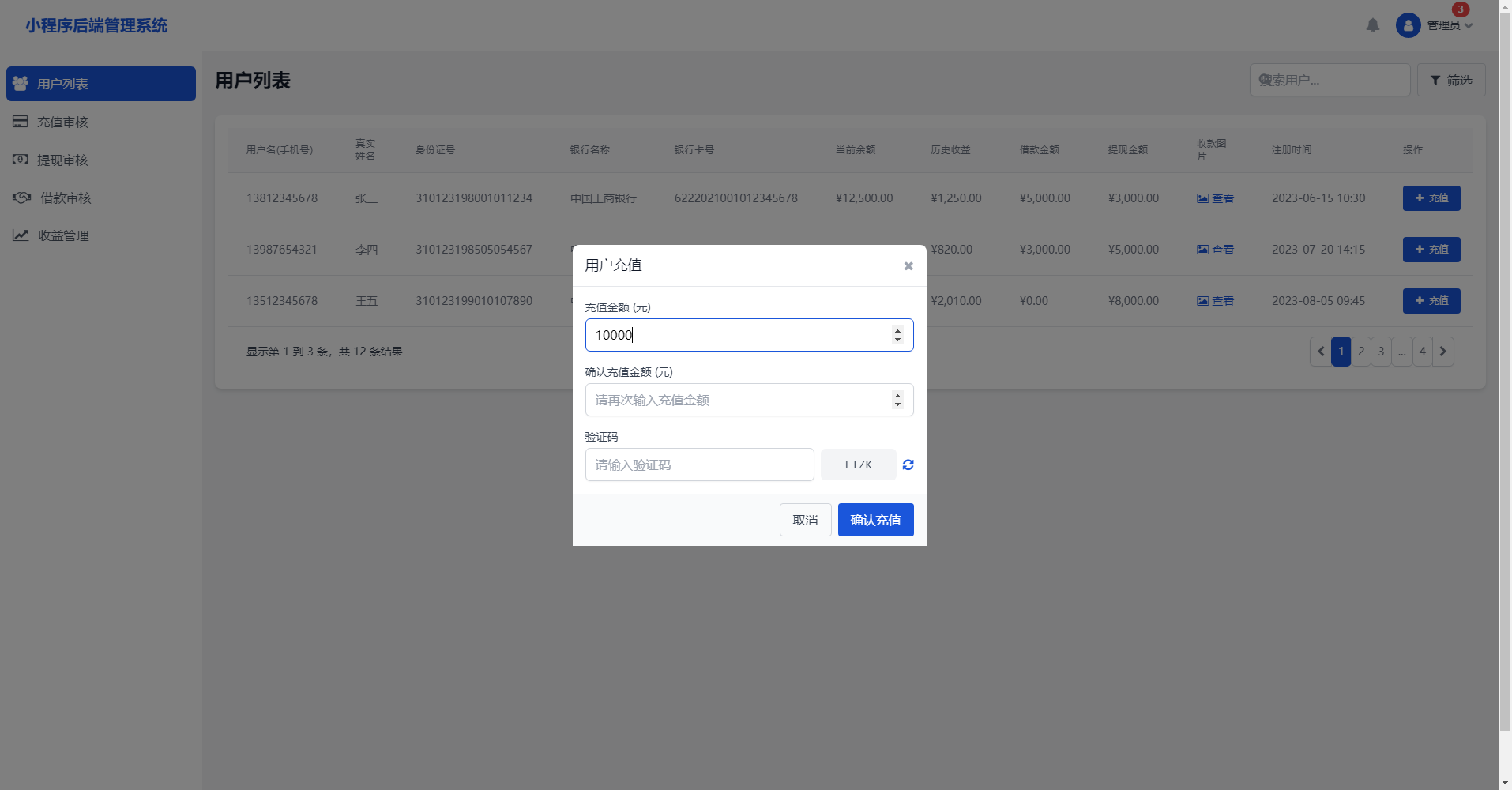Cancel the recharge with 取消

tap(805, 520)
